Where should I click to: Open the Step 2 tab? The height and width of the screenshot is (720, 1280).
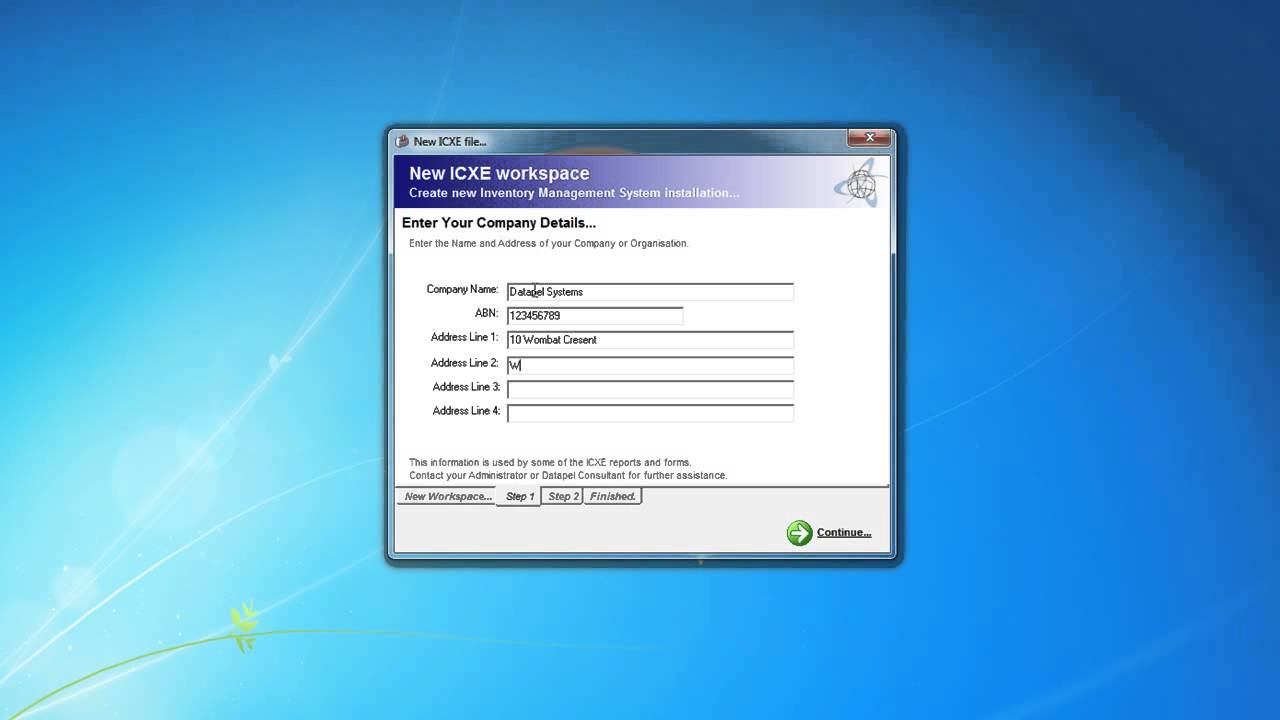(563, 496)
